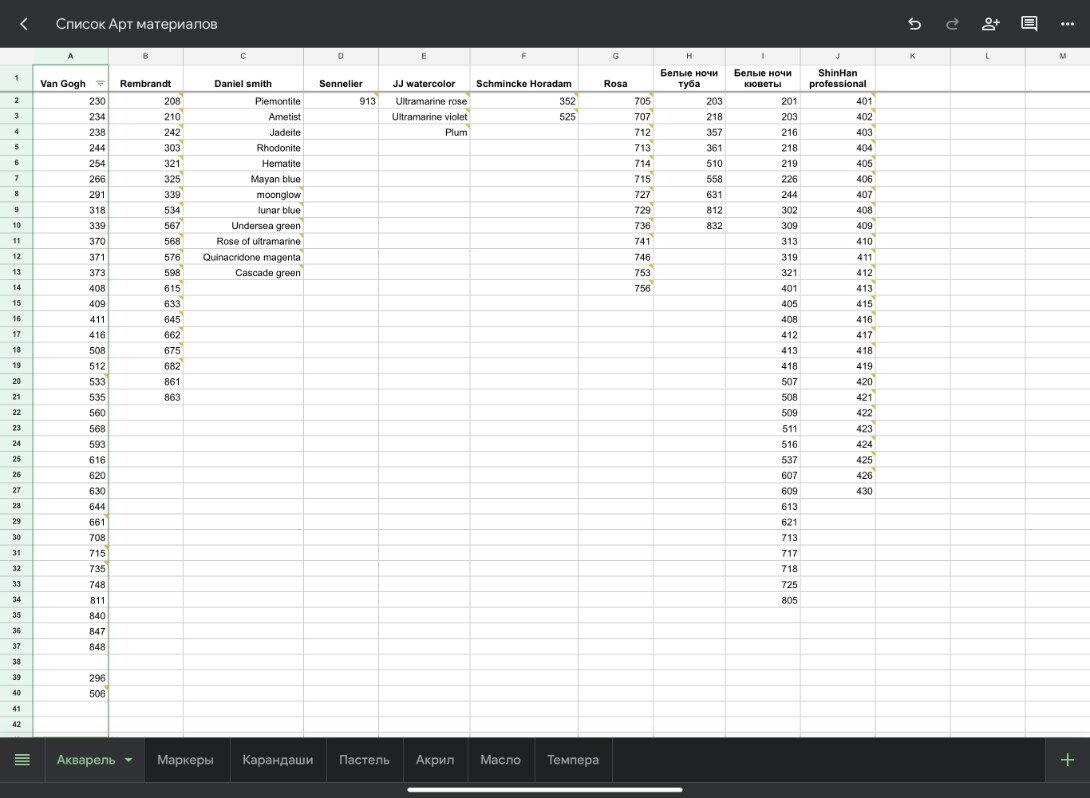Select the lunar blue cell
Screen dimensions: 1090x798
pyautogui.click(x=243, y=210)
